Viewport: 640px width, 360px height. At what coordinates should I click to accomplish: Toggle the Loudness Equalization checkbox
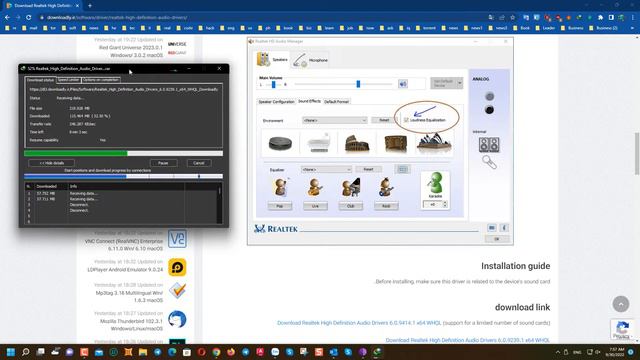pos(406,120)
